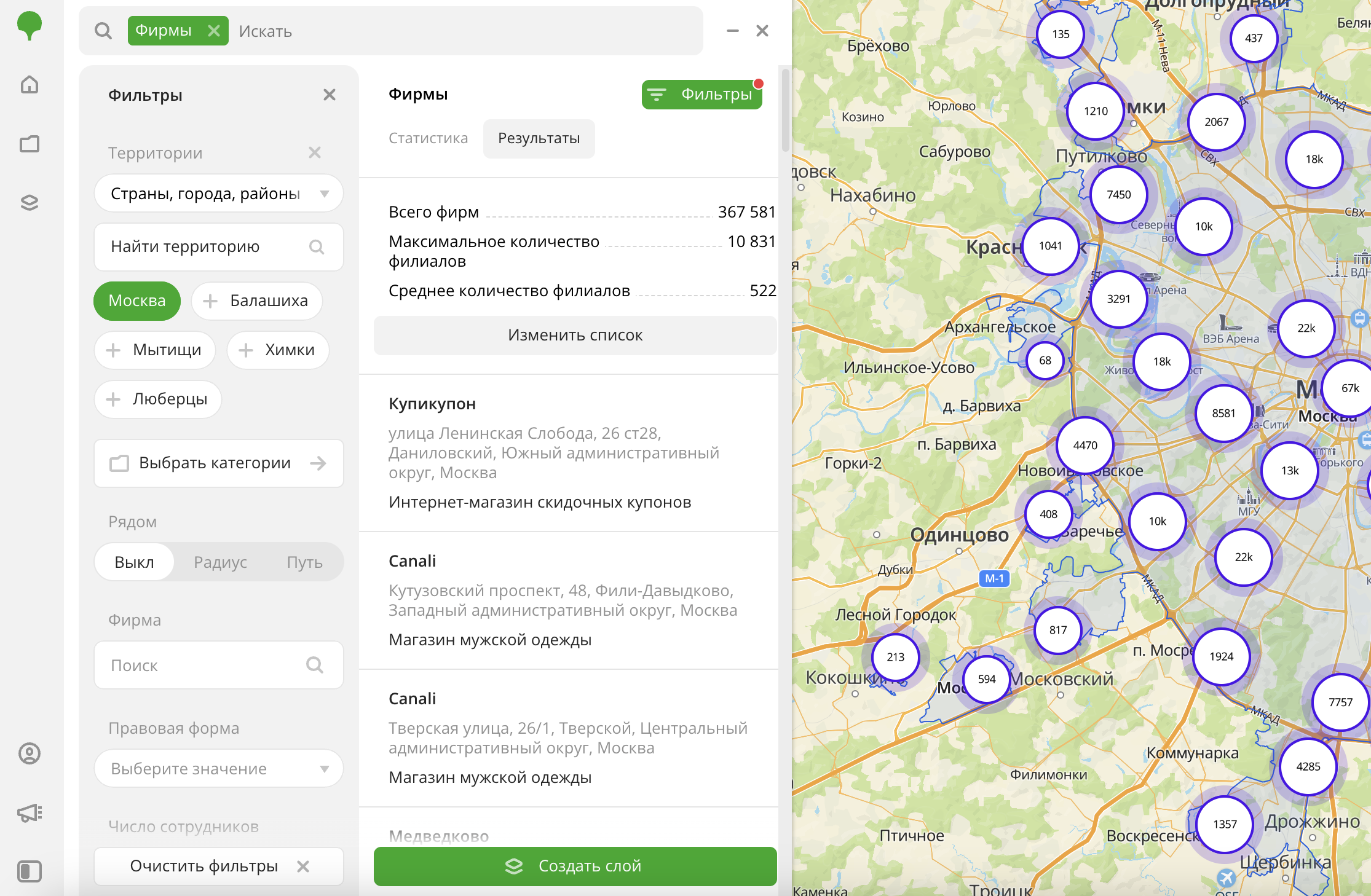Click the 3291 map cluster
The image size is (1371, 896).
click(1118, 299)
